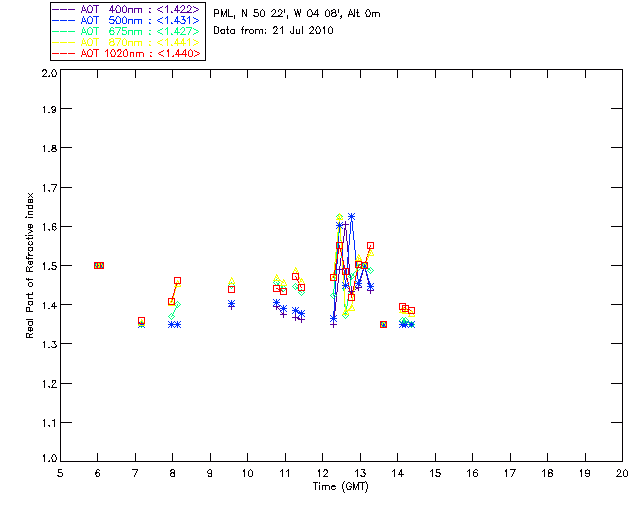The height and width of the screenshot is (512, 640).
Task: Click the 1.8 y-axis tick label
Action: tap(49, 148)
